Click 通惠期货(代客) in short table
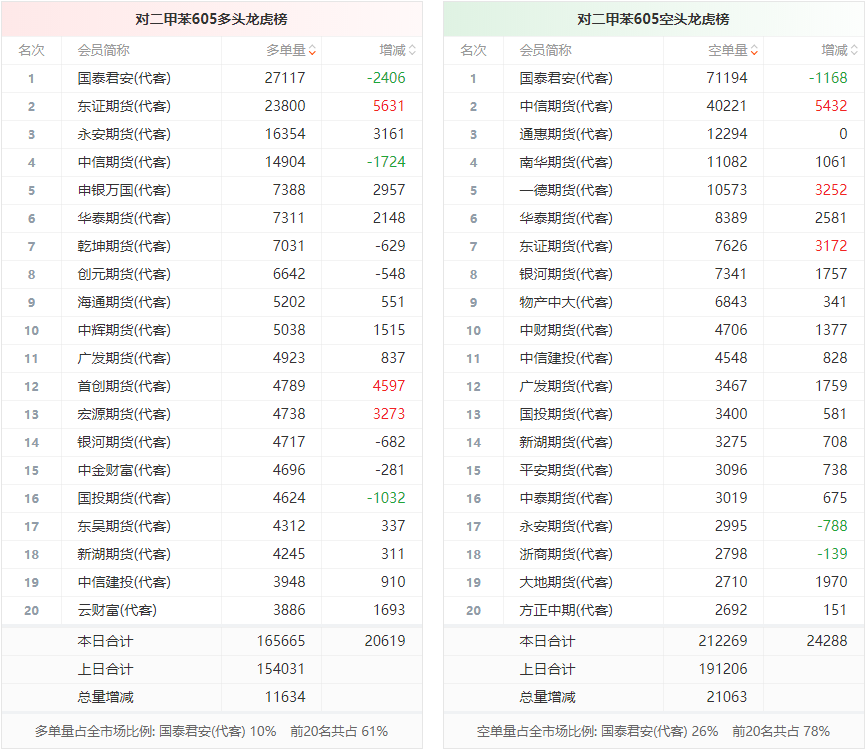 coord(566,134)
